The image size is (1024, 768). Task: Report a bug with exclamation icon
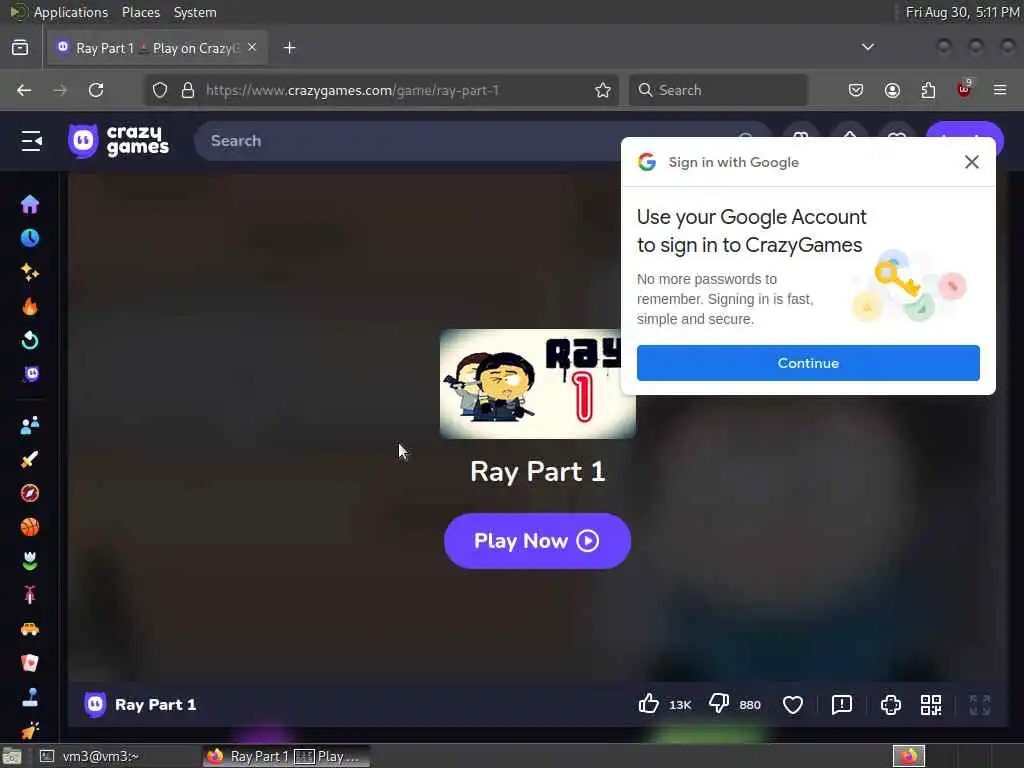(x=842, y=705)
